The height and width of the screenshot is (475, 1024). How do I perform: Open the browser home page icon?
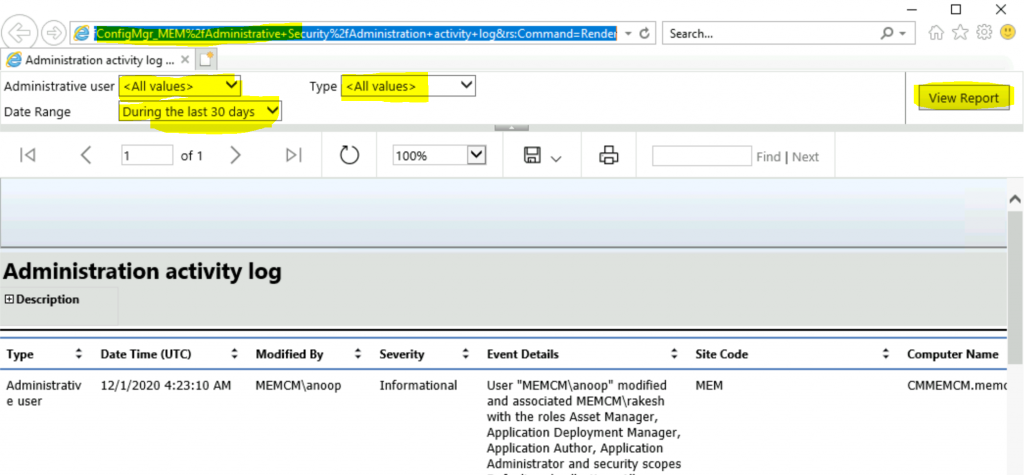pos(936,33)
